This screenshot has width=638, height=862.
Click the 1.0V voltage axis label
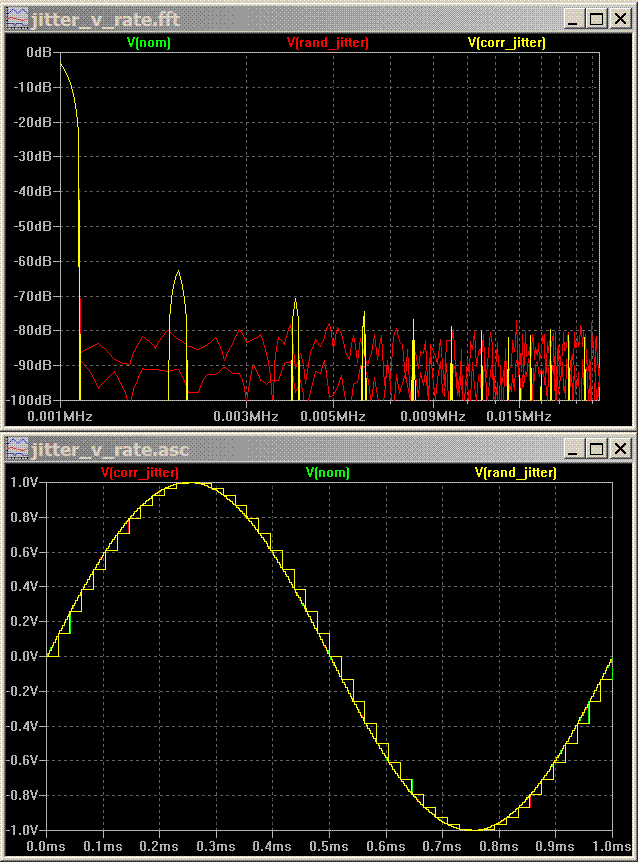click(24, 483)
